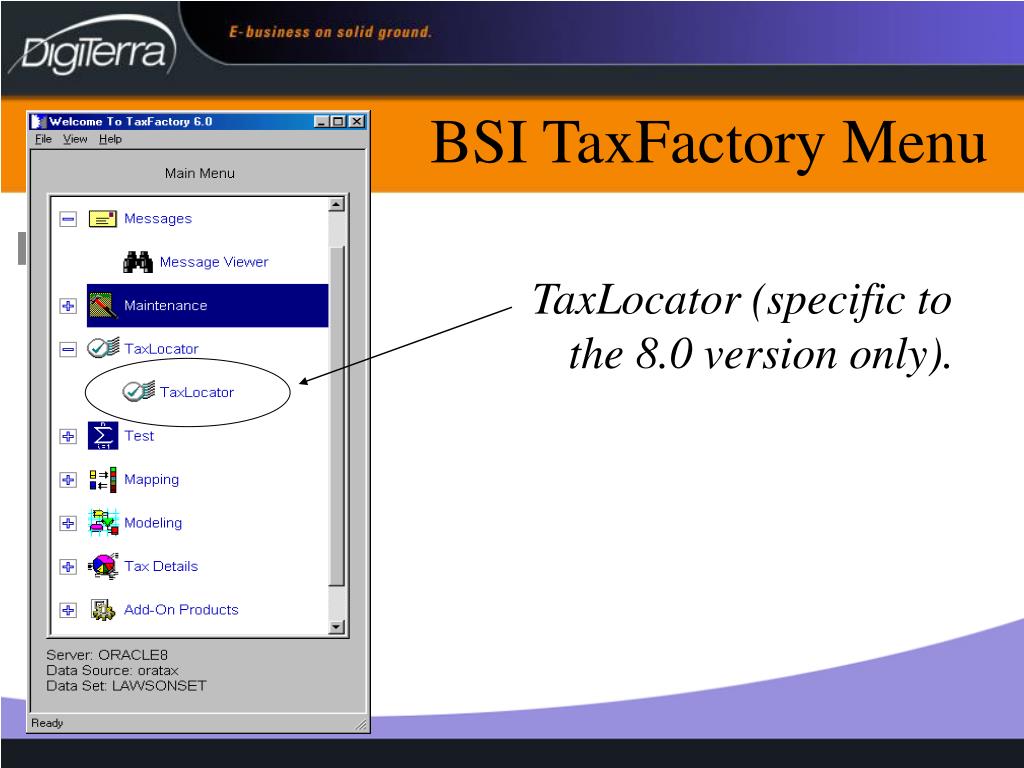Click the main menu scroll down arrow
Viewport: 1024px width, 768px height.
(336, 627)
